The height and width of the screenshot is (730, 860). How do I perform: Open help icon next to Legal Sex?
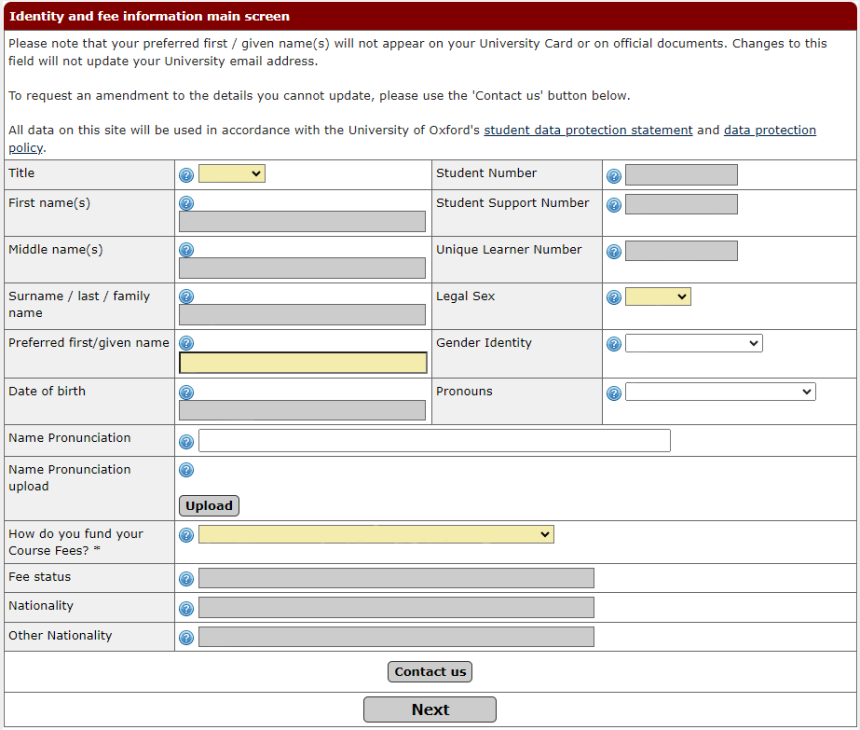coord(614,297)
